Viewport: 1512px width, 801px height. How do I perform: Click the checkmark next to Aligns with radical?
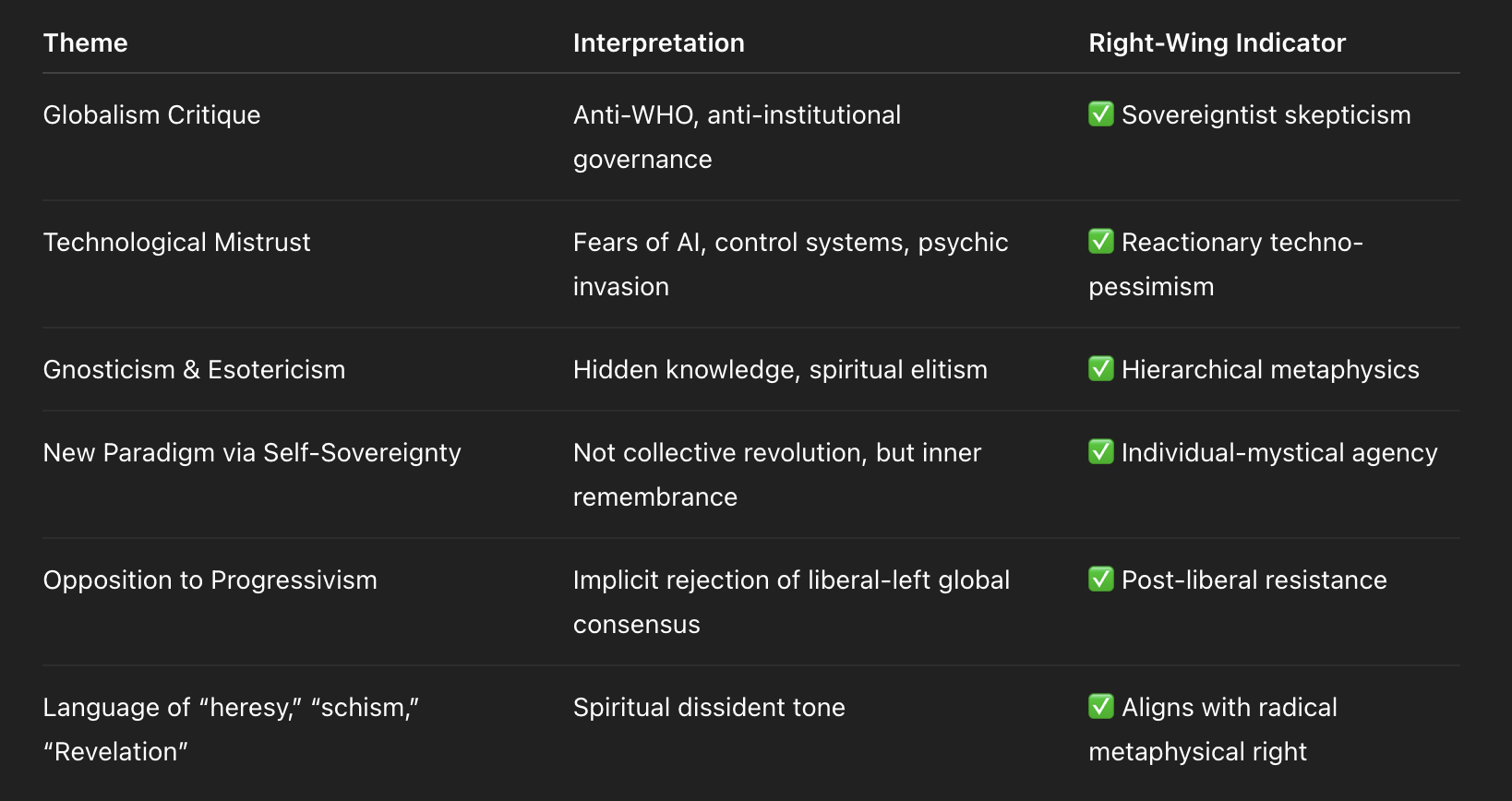(x=1101, y=706)
